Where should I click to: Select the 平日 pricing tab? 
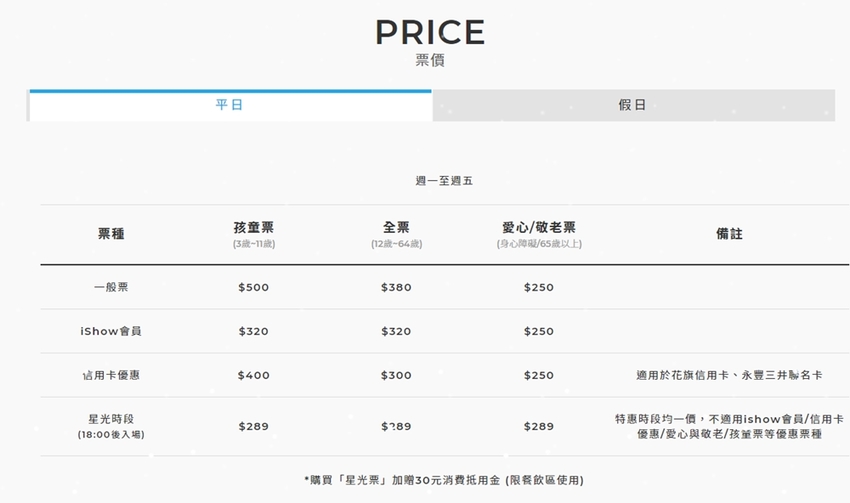(x=230, y=105)
